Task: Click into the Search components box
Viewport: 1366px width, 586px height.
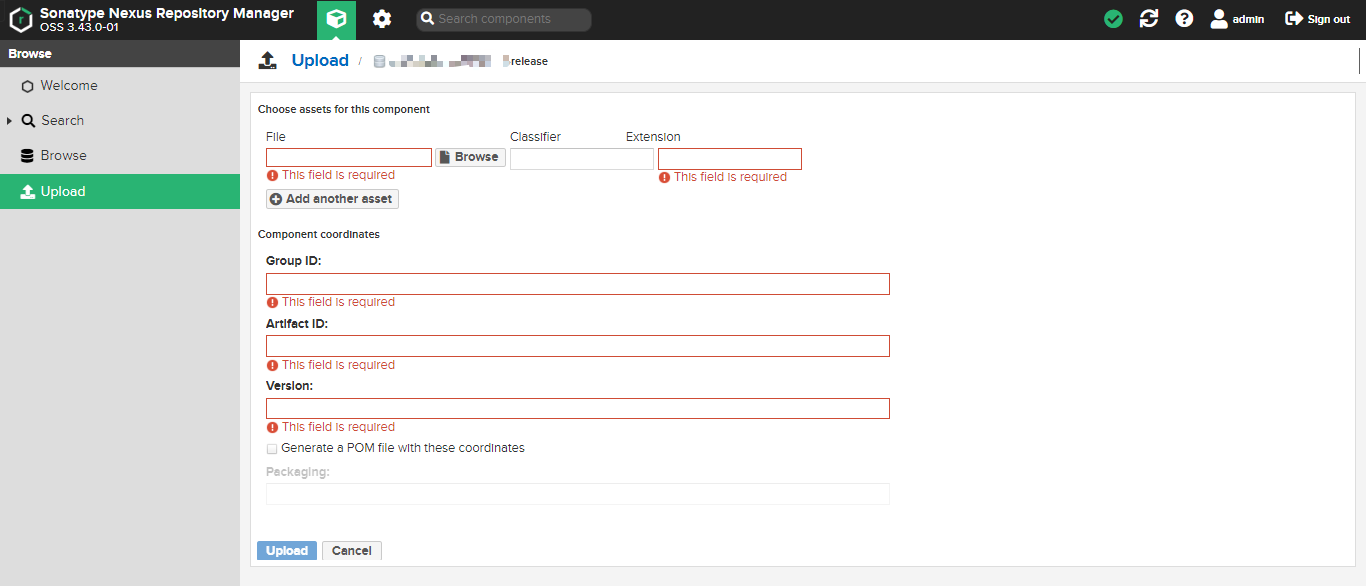Action: point(511,19)
